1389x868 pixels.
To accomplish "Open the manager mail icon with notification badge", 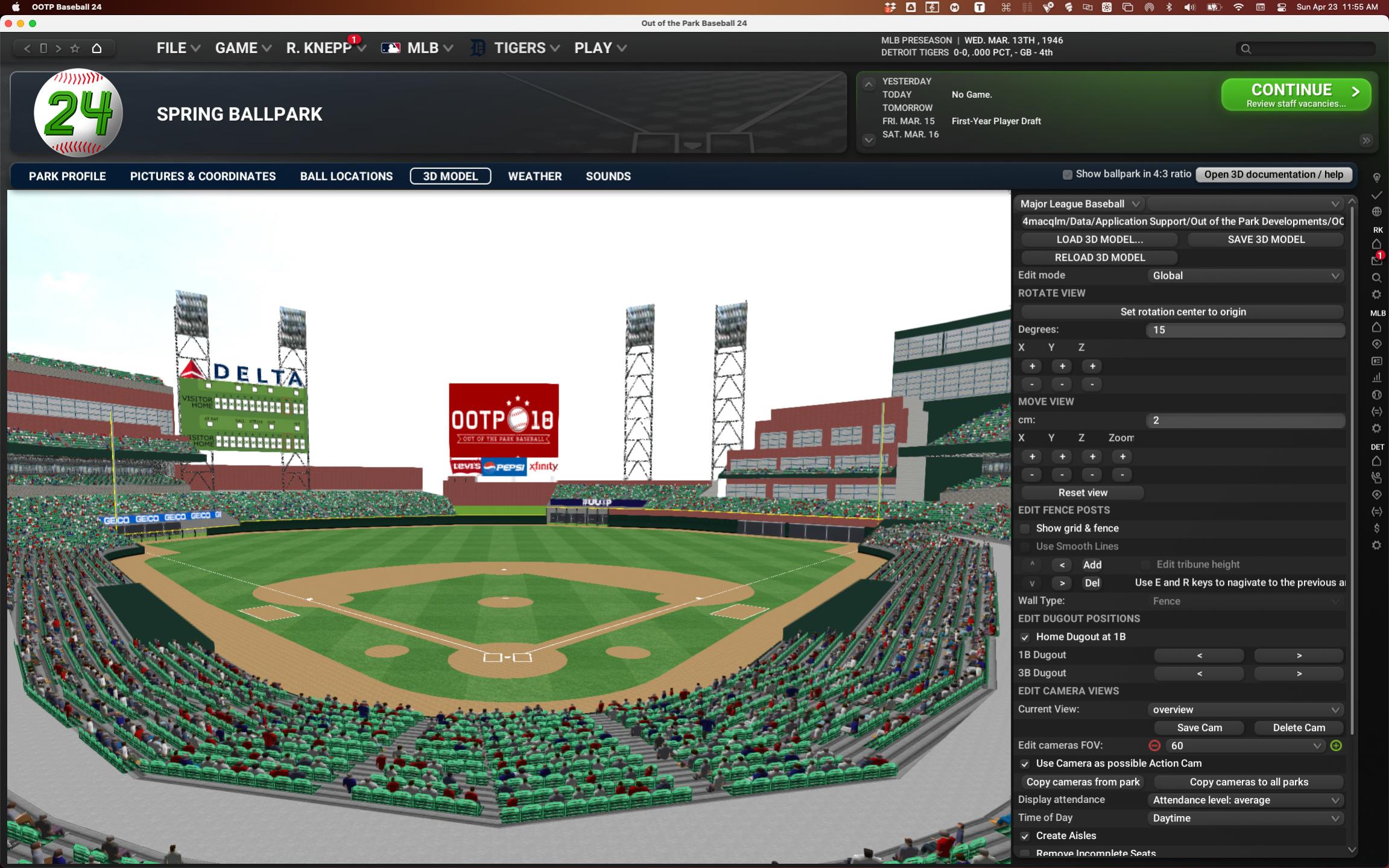I will [1376, 260].
